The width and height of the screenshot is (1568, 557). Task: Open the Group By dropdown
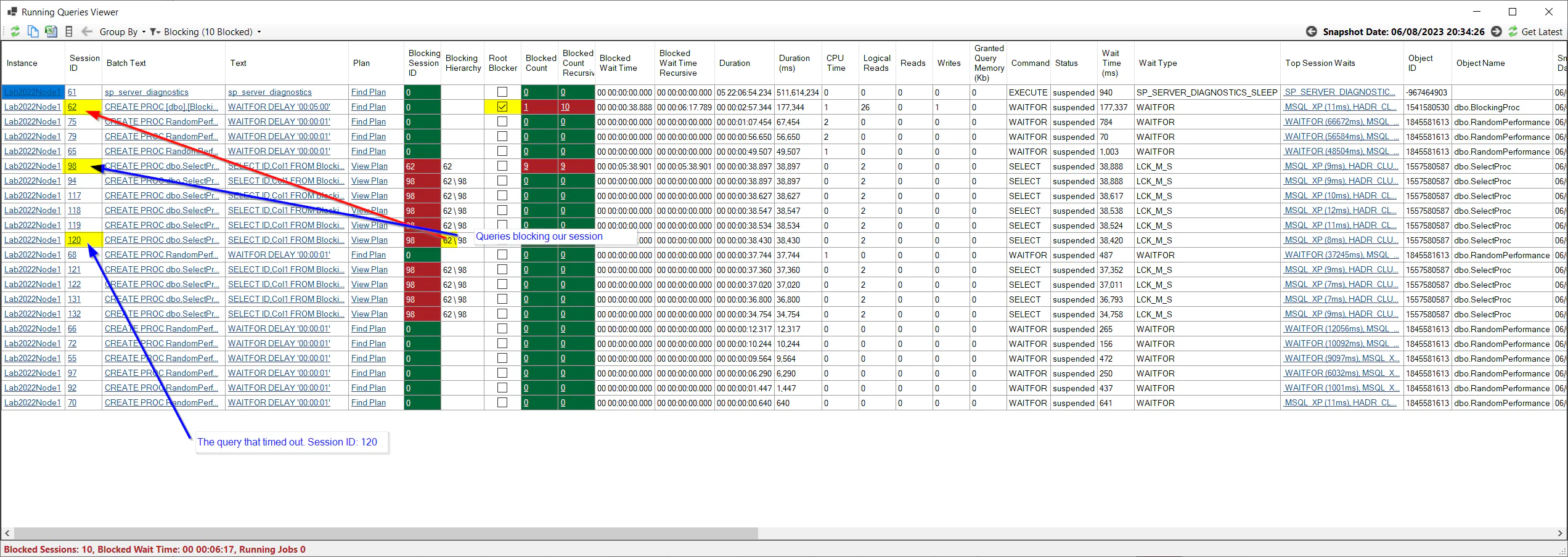tap(123, 32)
